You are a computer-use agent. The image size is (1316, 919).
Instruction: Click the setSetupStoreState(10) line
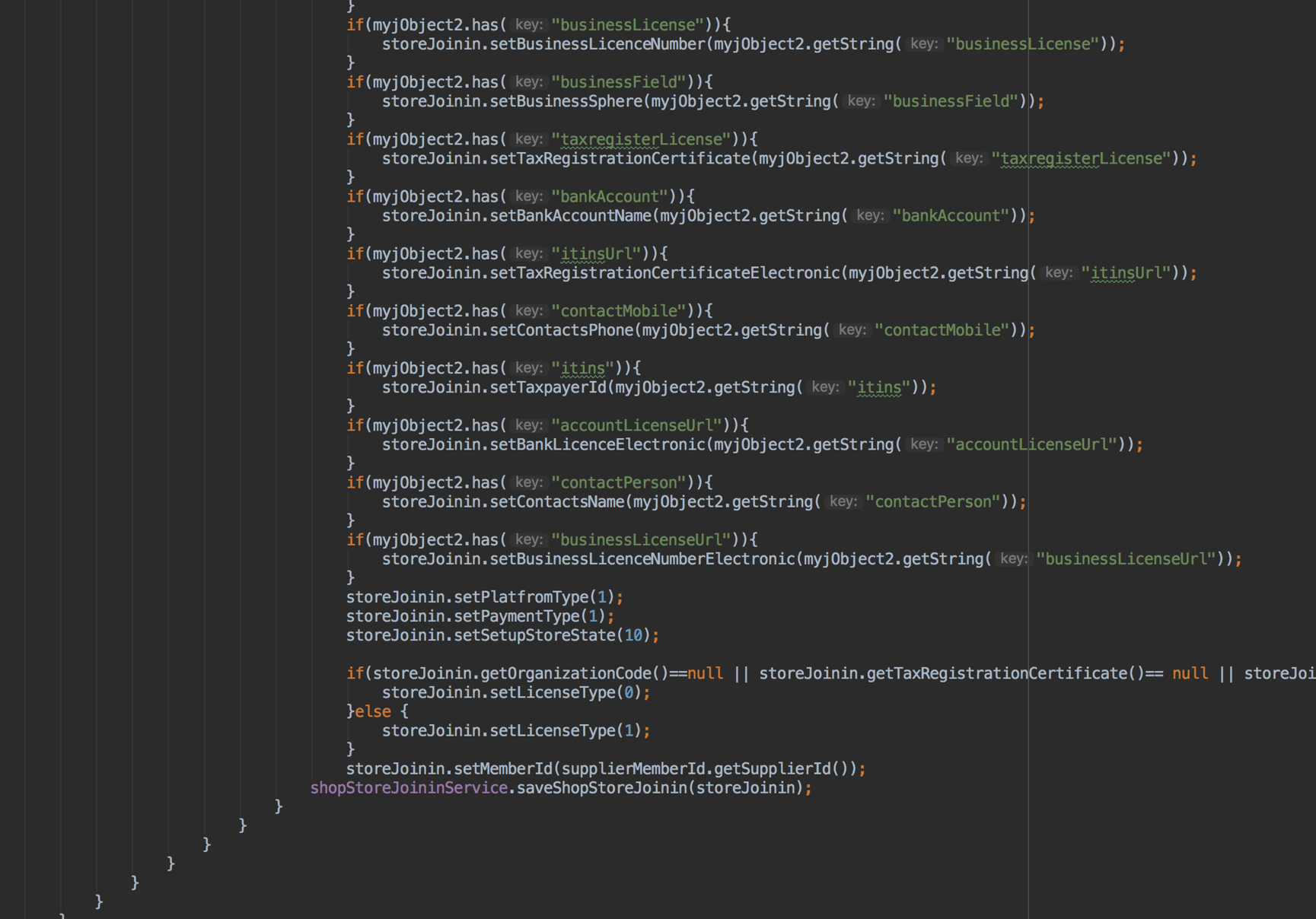click(x=502, y=635)
